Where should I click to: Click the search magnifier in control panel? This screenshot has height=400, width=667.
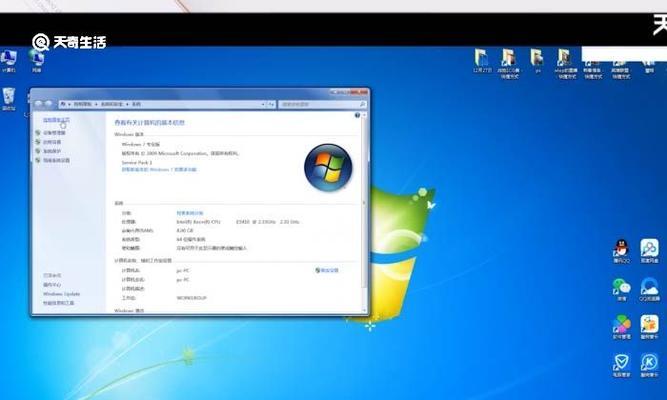tap(362, 104)
